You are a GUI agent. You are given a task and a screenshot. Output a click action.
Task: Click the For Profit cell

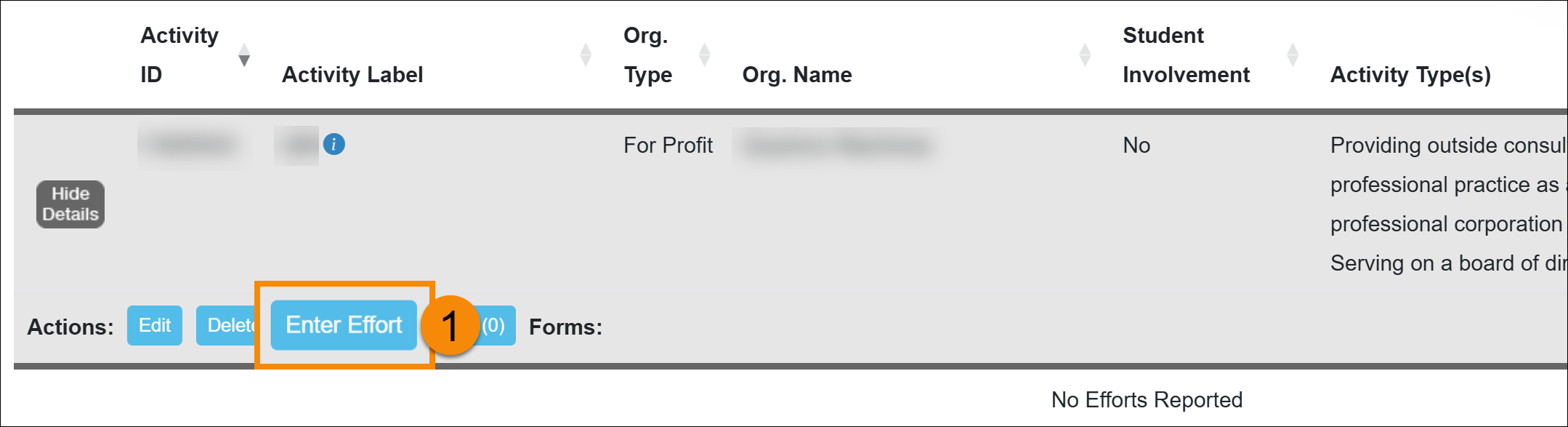coord(668,145)
